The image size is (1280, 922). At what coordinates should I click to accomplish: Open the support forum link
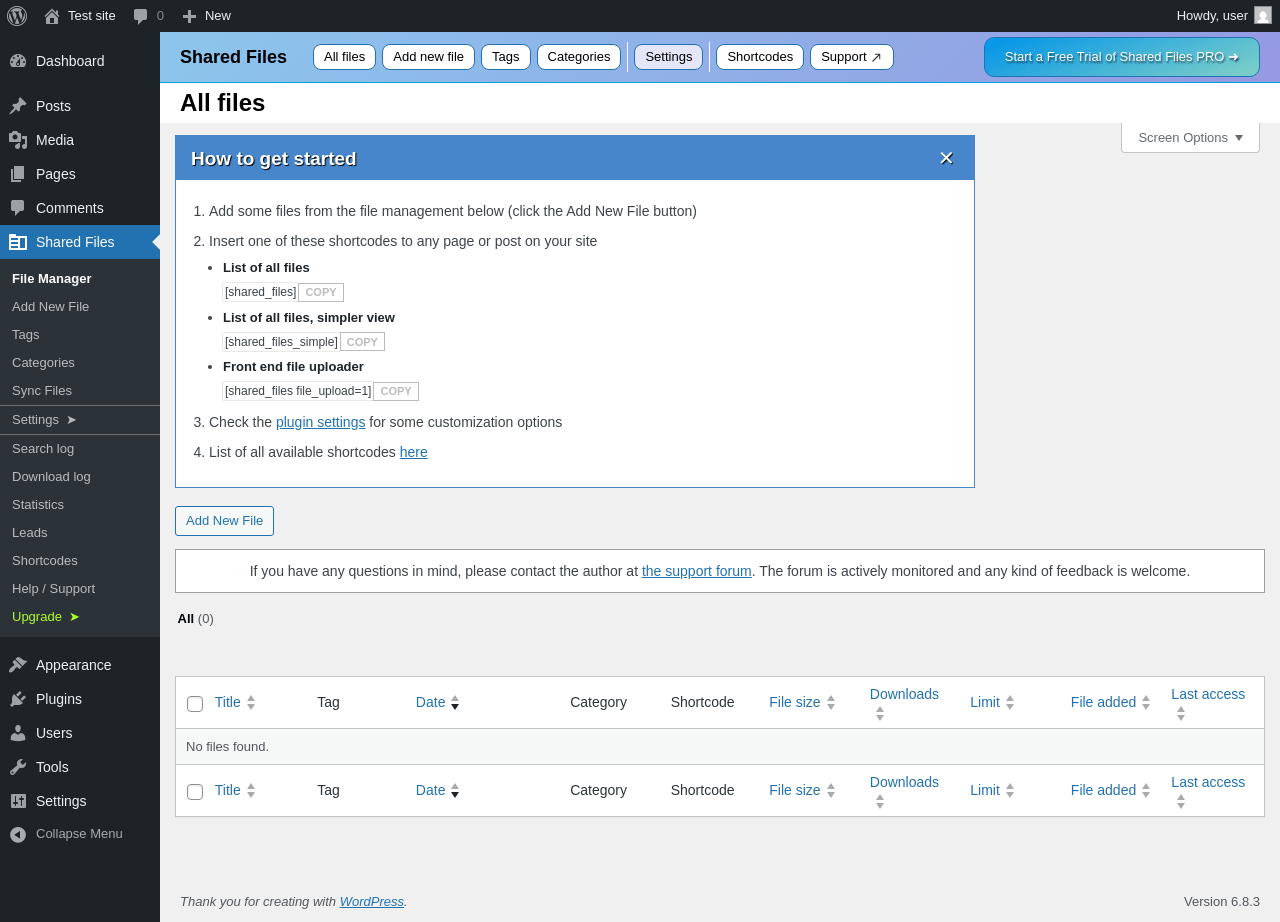[x=697, y=571]
